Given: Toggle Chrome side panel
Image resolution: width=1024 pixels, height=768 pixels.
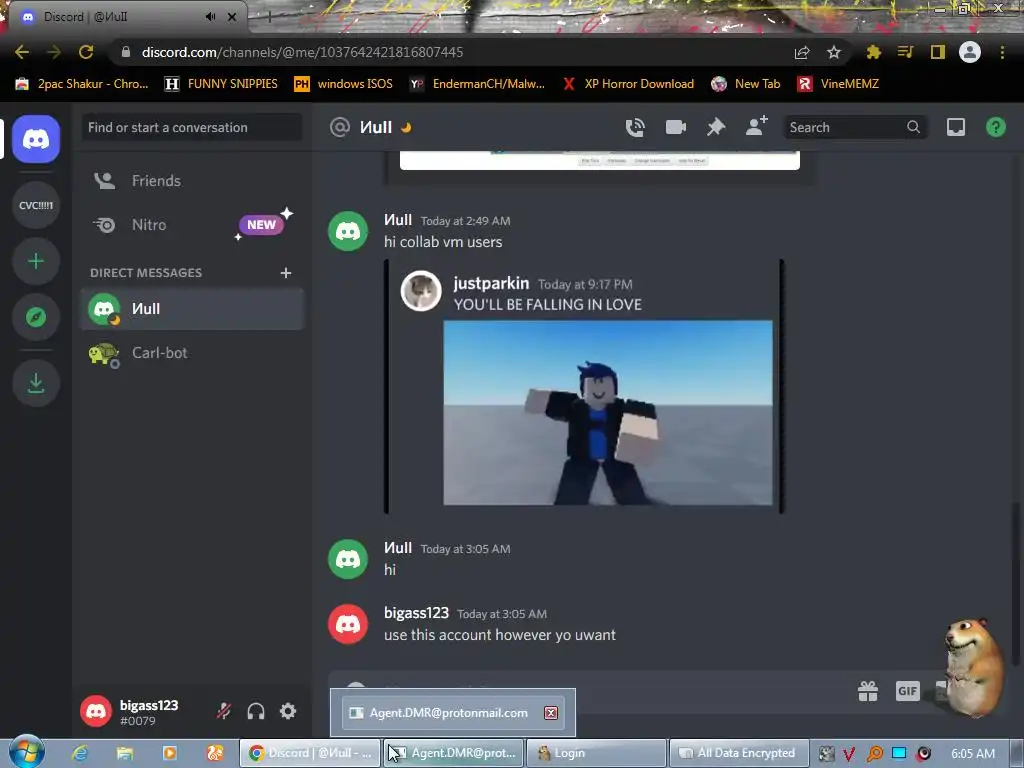Looking at the screenshot, I should [937, 52].
